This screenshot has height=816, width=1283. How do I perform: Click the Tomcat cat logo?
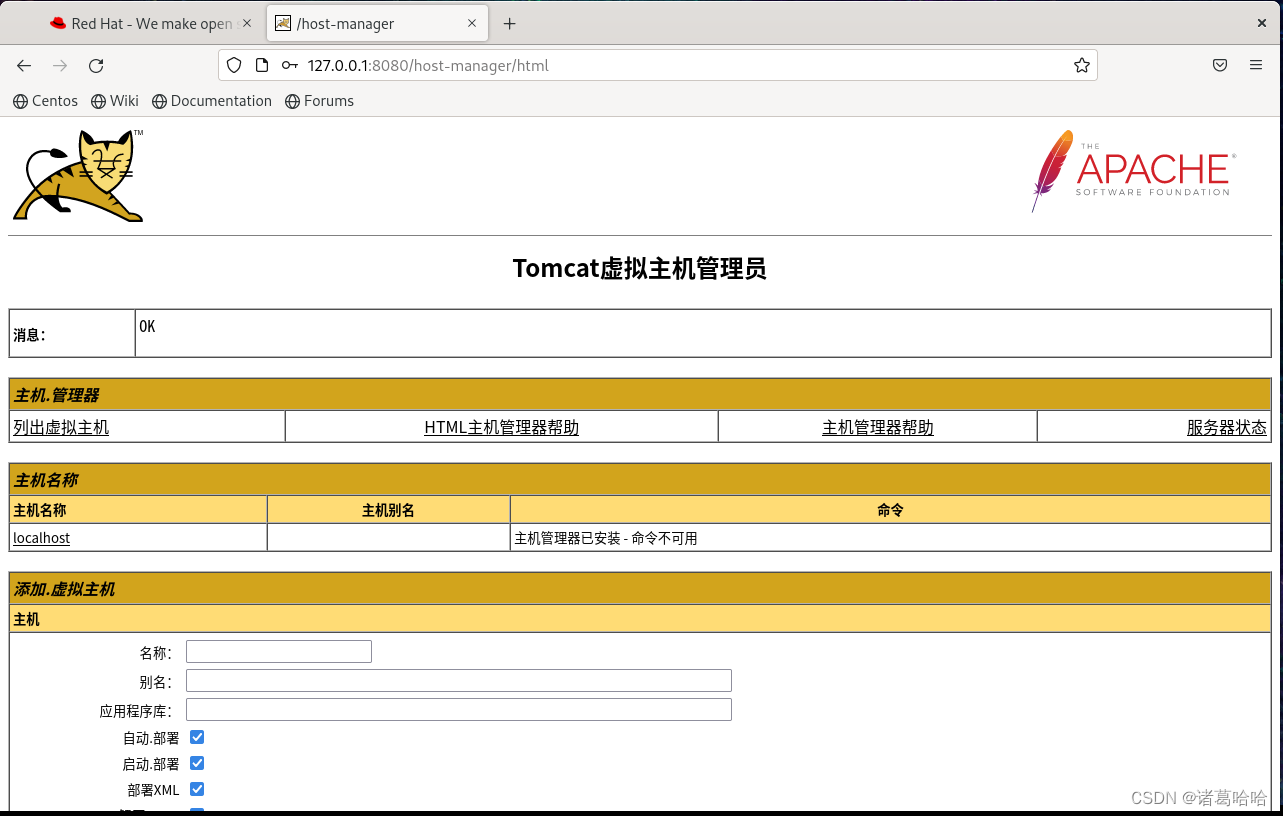[78, 175]
